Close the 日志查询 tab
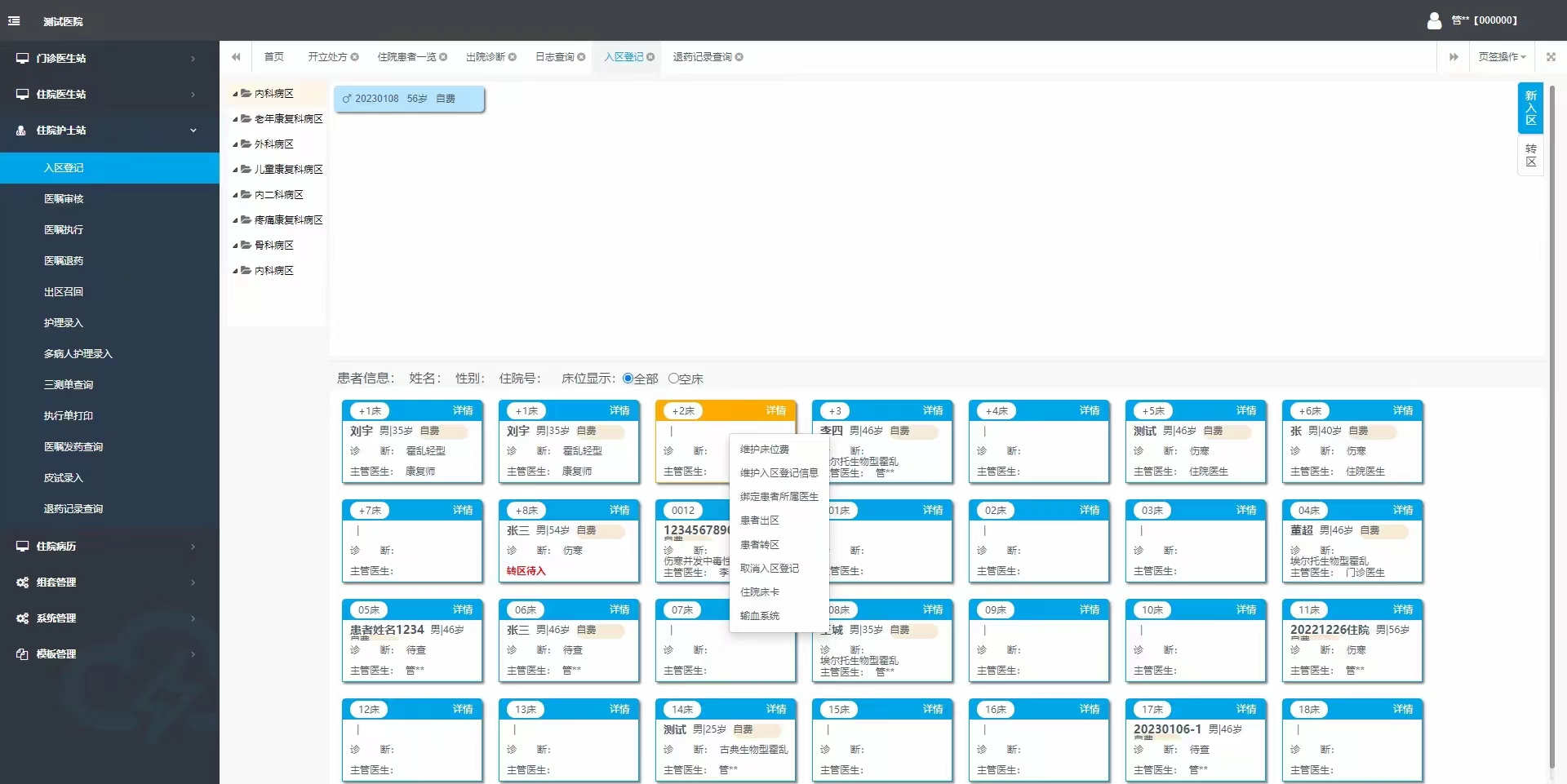 (x=581, y=57)
